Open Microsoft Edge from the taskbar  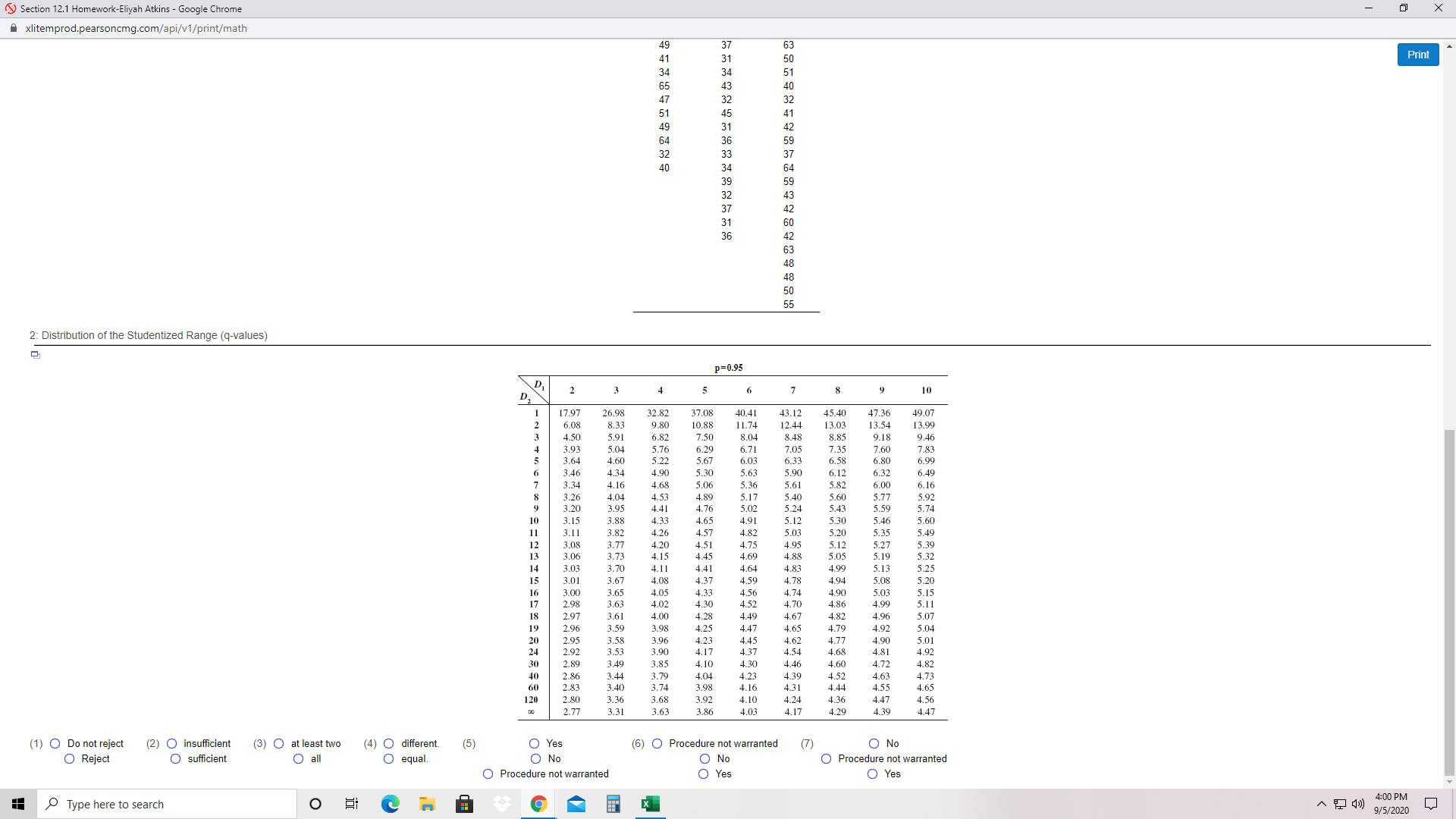click(390, 804)
